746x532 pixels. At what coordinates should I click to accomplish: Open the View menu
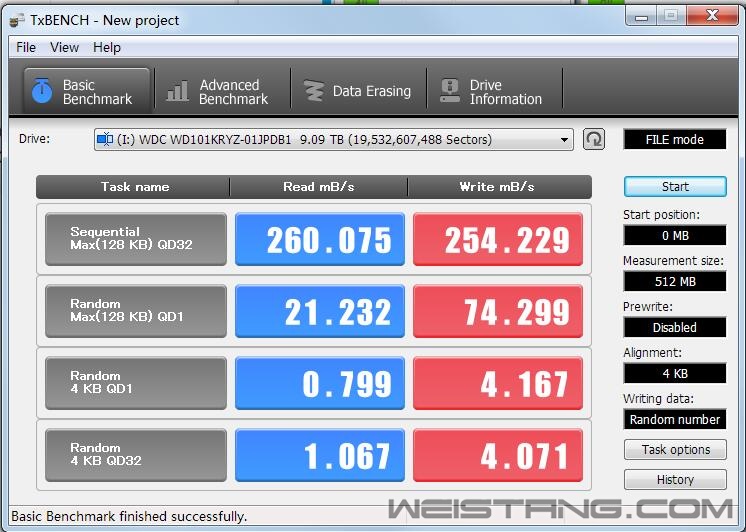(64, 48)
